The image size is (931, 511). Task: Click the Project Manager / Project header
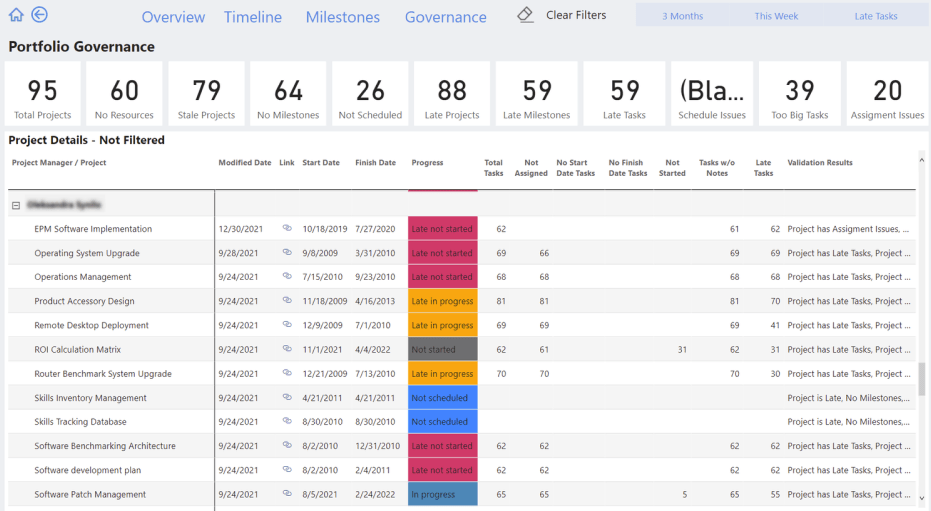point(59,163)
